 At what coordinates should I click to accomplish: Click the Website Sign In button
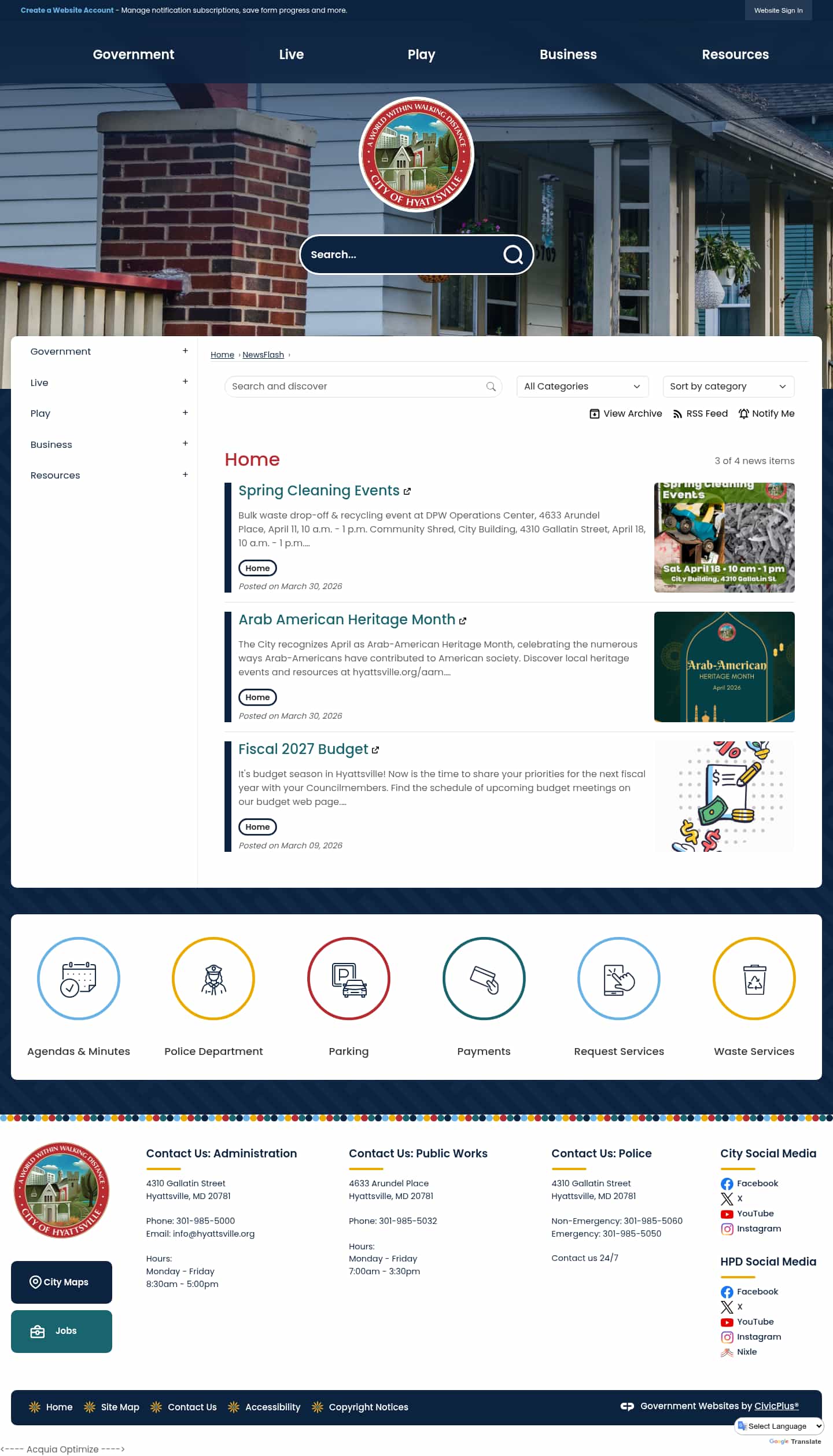[x=778, y=10]
